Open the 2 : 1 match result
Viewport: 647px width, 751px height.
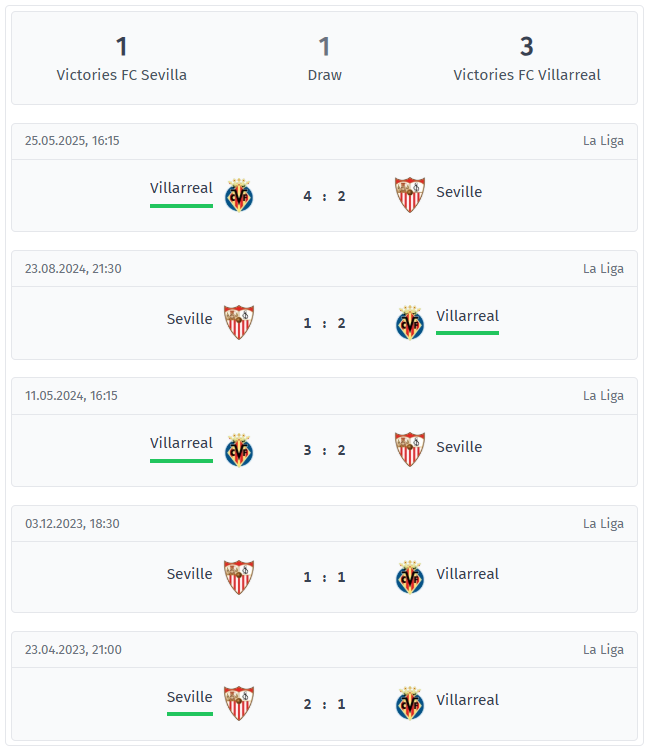pyautogui.click(x=324, y=704)
